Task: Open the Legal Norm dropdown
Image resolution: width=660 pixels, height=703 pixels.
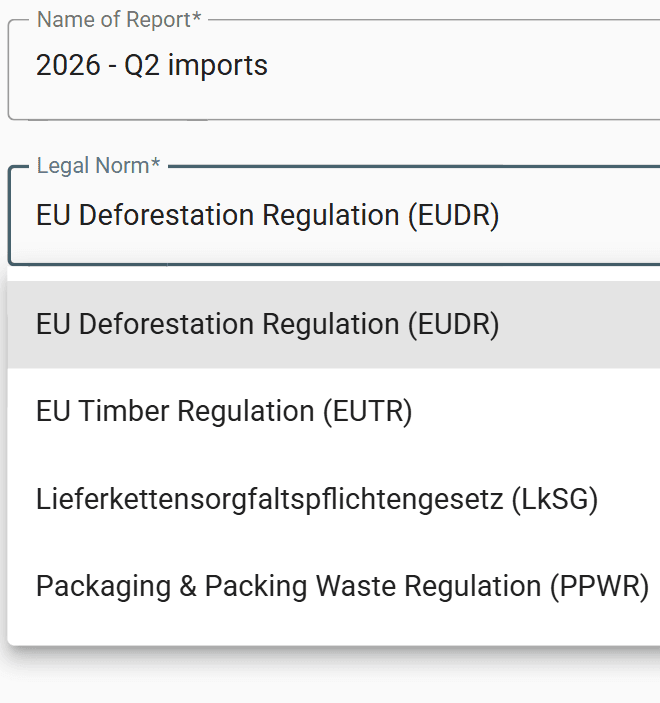Action: point(330,216)
